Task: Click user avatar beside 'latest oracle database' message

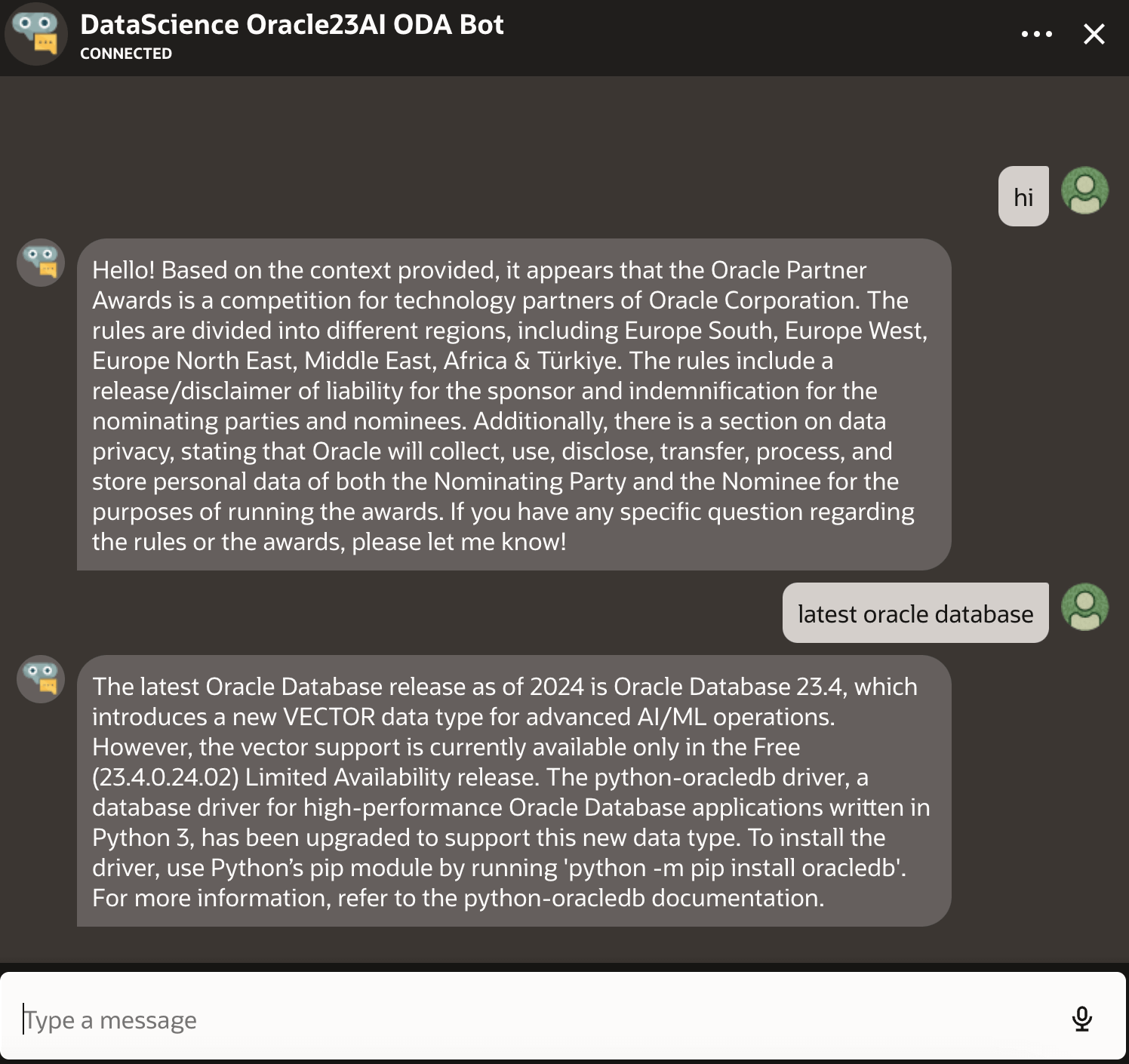Action: (1084, 607)
